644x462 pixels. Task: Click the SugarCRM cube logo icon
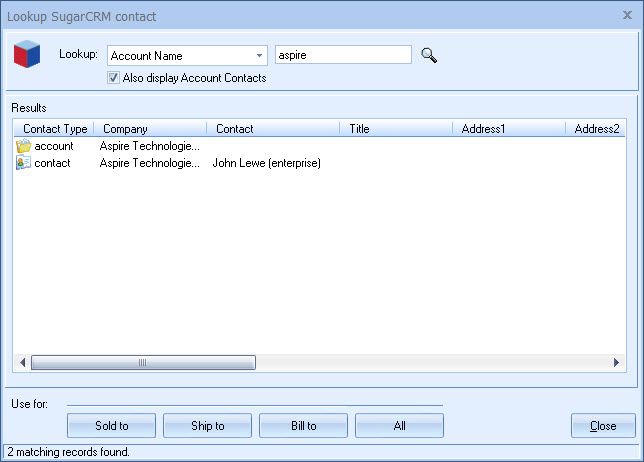(28, 56)
